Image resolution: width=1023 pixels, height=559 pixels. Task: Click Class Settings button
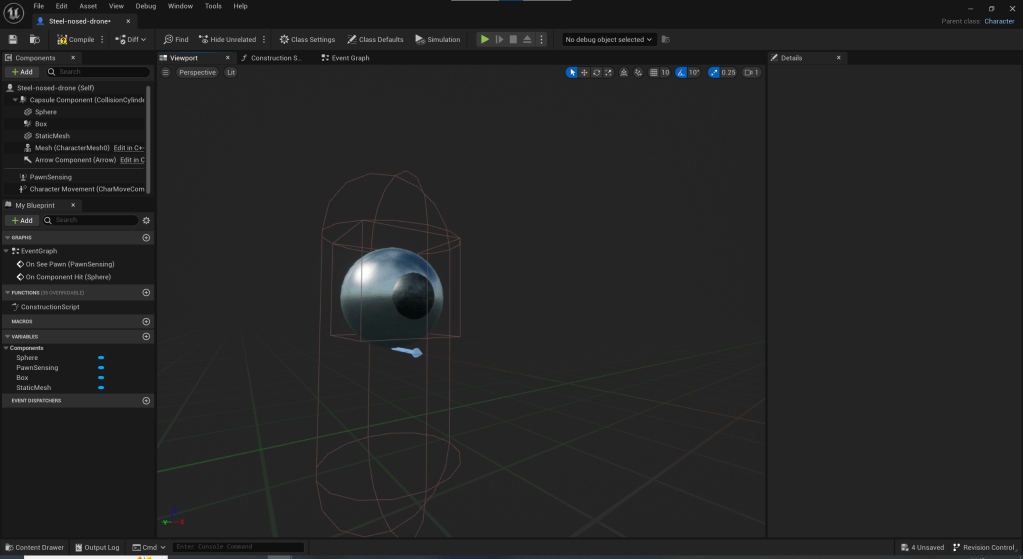pos(307,39)
